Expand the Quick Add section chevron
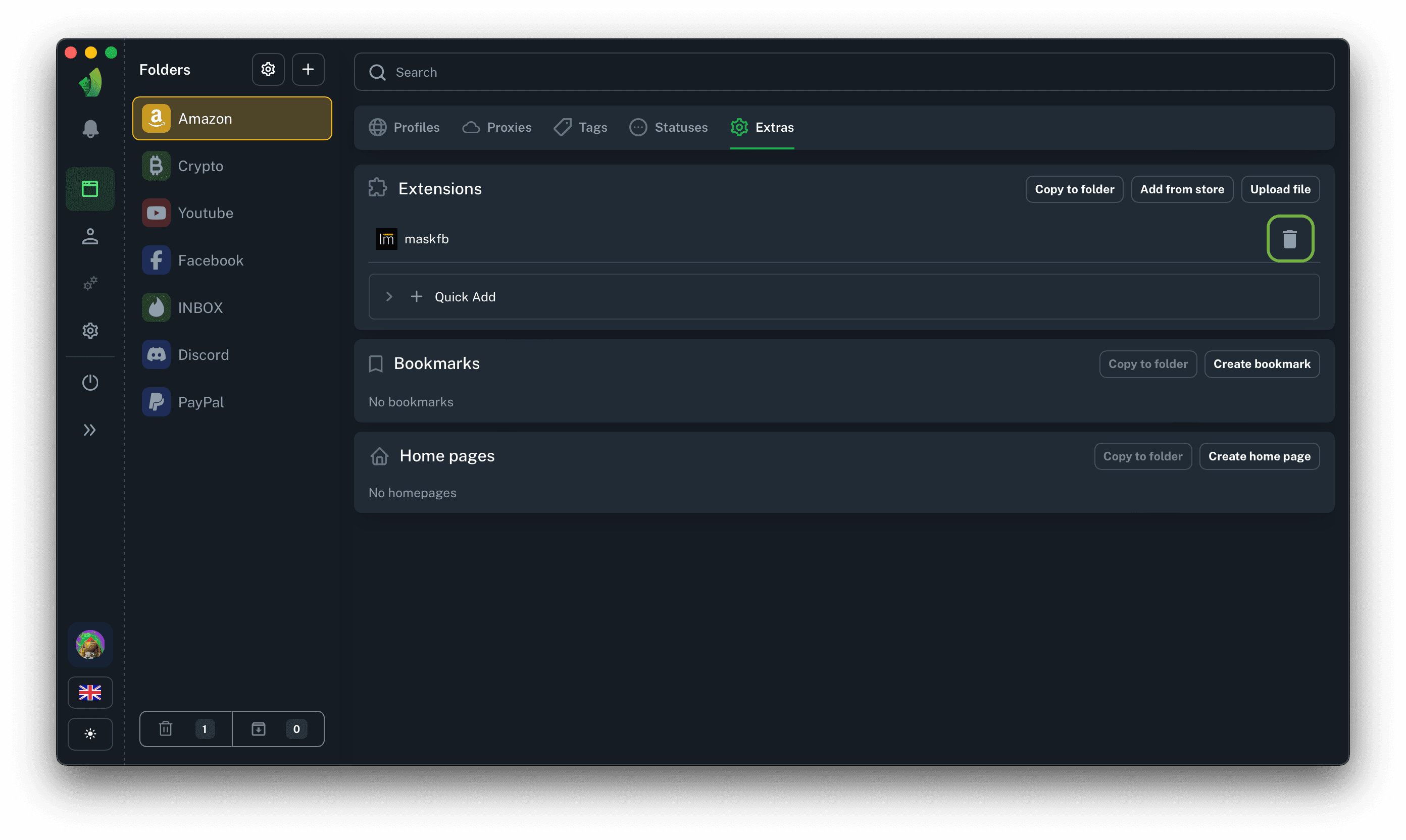This screenshot has height=840, width=1406. click(x=389, y=297)
